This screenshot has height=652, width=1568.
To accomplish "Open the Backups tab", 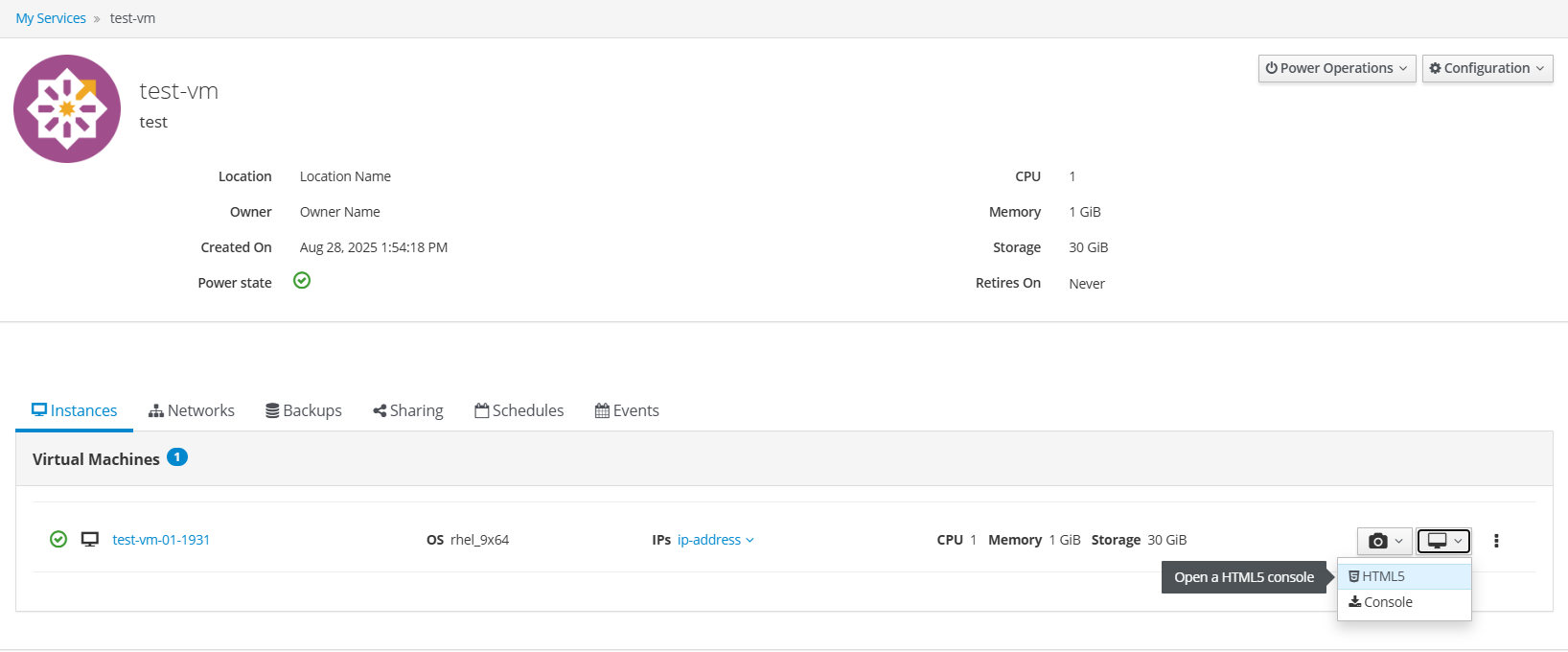I will [304, 410].
